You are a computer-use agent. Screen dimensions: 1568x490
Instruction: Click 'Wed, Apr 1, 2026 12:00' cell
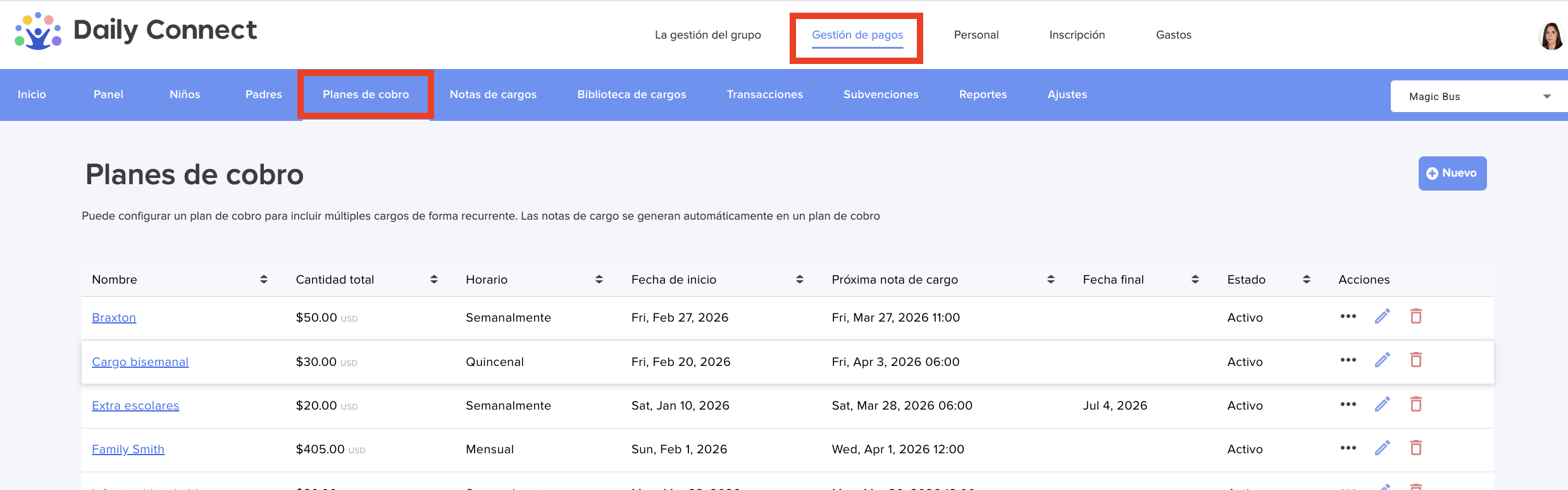coord(898,449)
